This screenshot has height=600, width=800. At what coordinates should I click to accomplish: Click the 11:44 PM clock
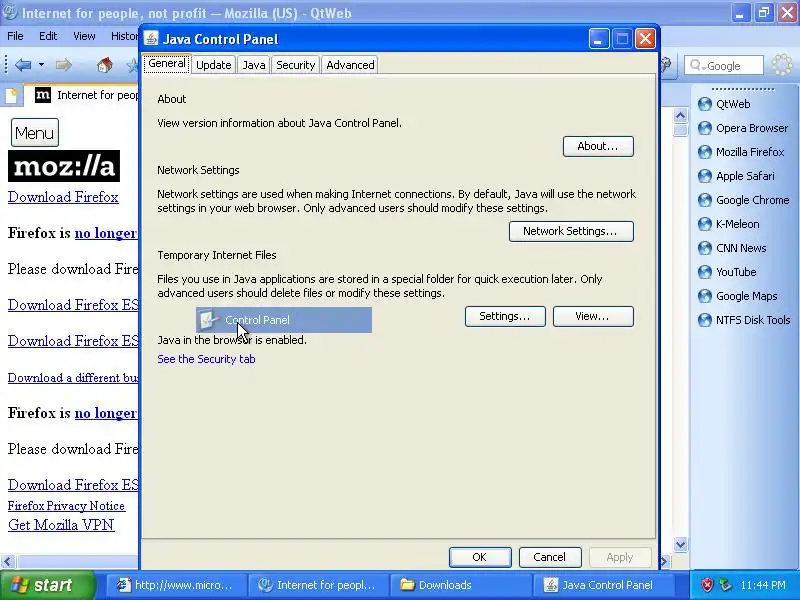click(x=763, y=585)
